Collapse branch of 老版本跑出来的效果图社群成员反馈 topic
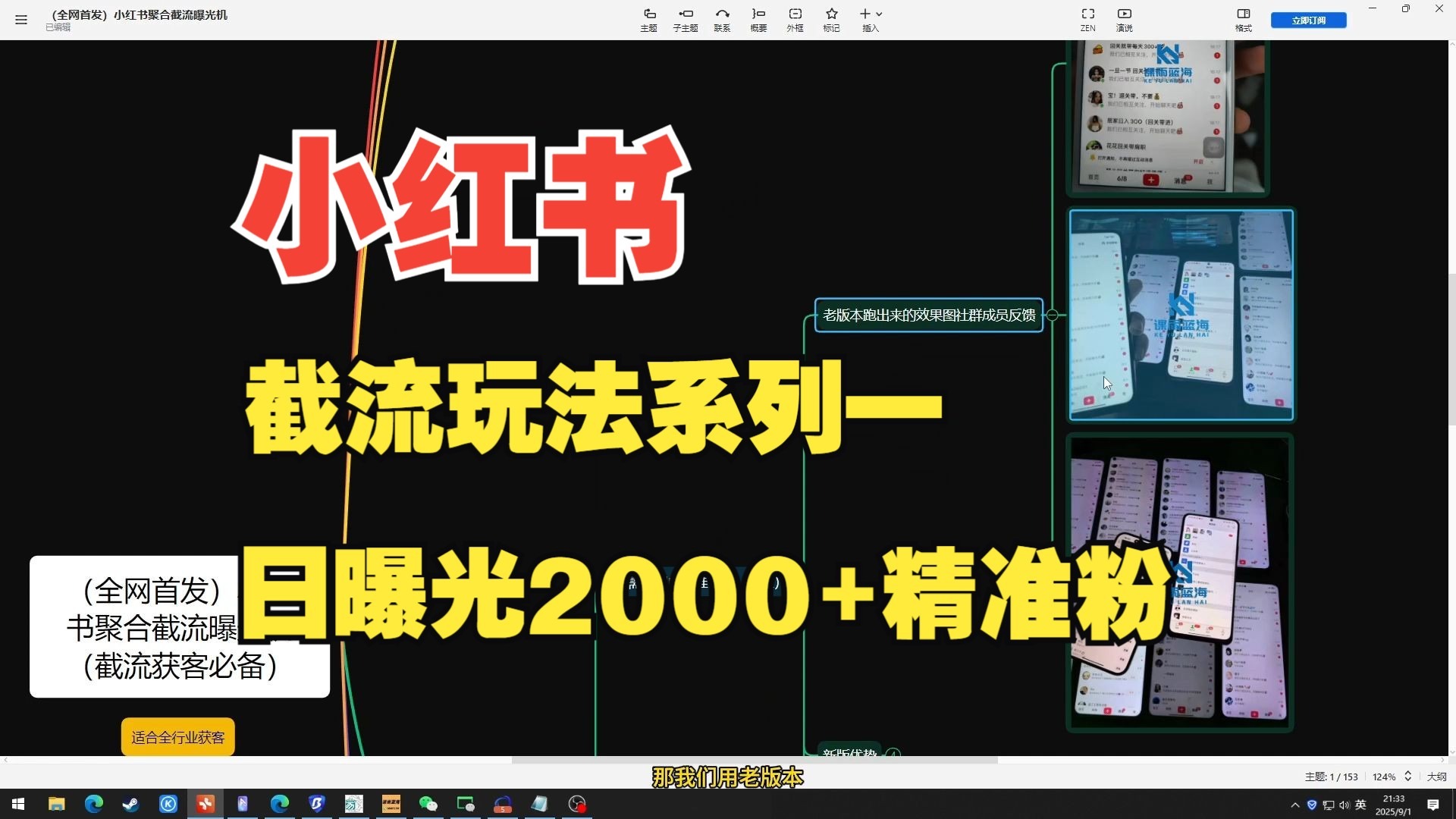The width and height of the screenshot is (1456, 819). pos(1053,315)
